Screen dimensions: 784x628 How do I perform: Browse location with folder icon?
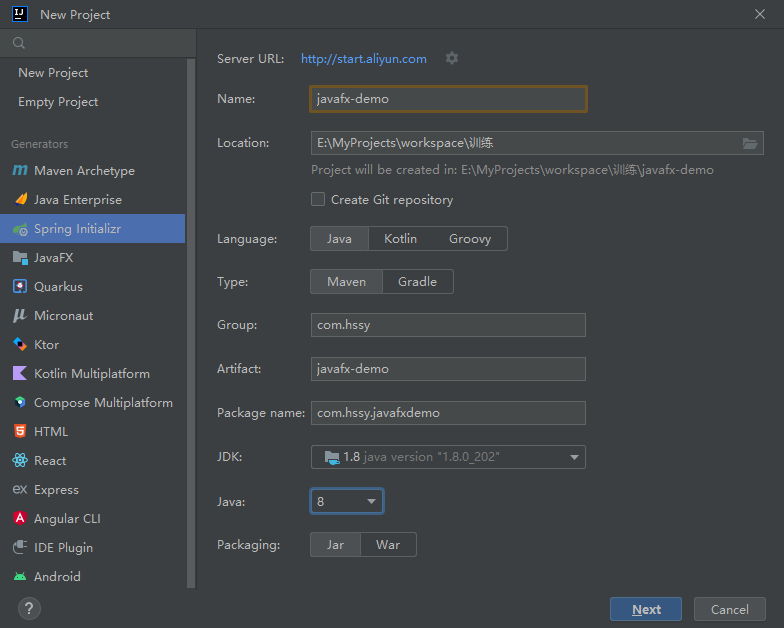click(x=750, y=144)
